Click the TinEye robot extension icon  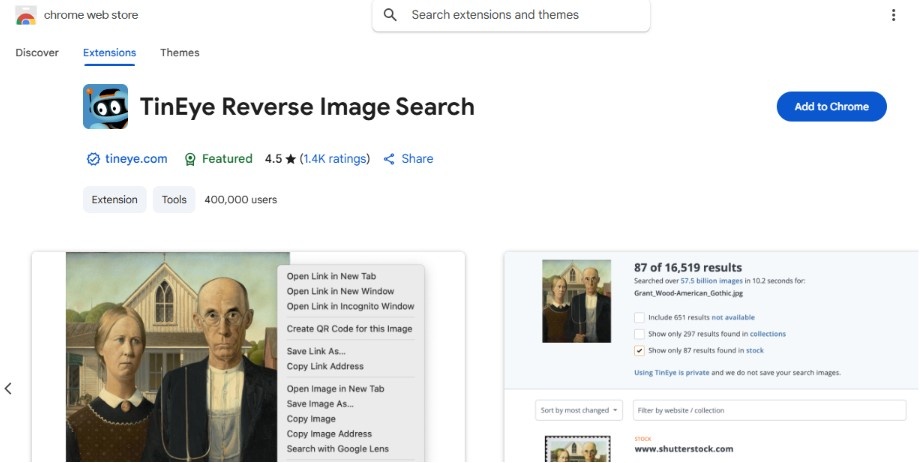tap(105, 107)
